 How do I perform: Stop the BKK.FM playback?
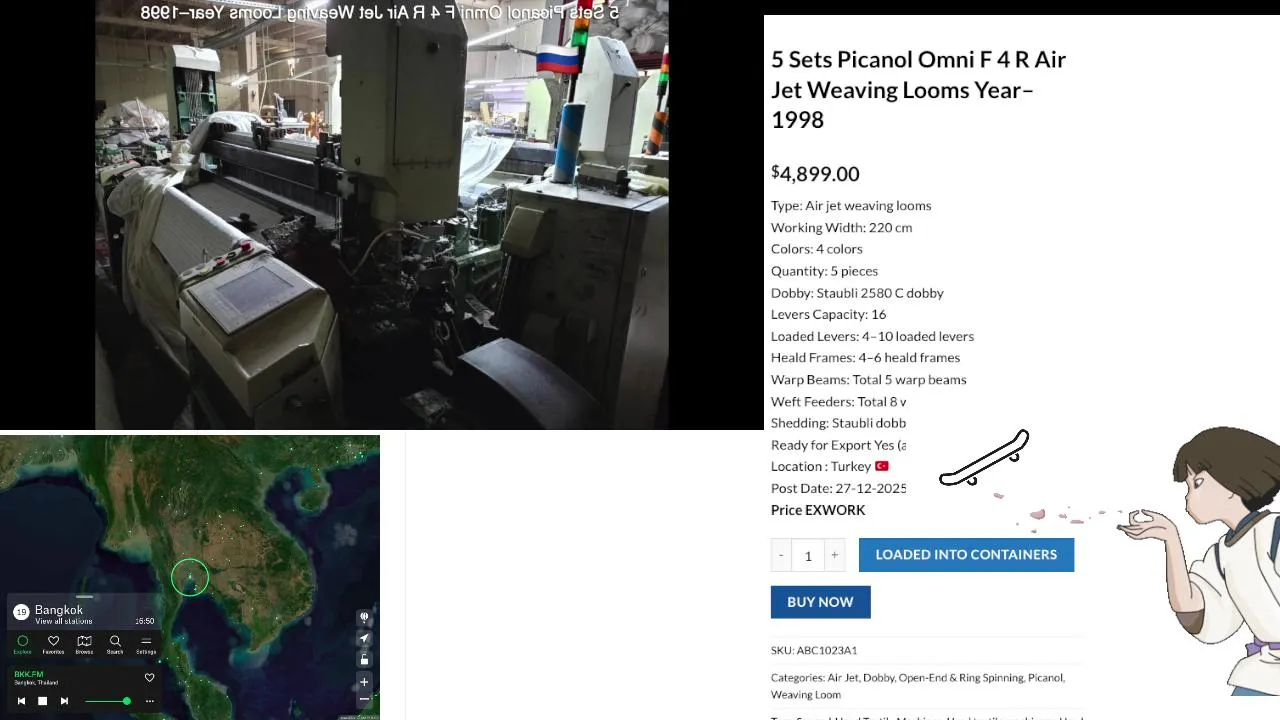click(42, 701)
